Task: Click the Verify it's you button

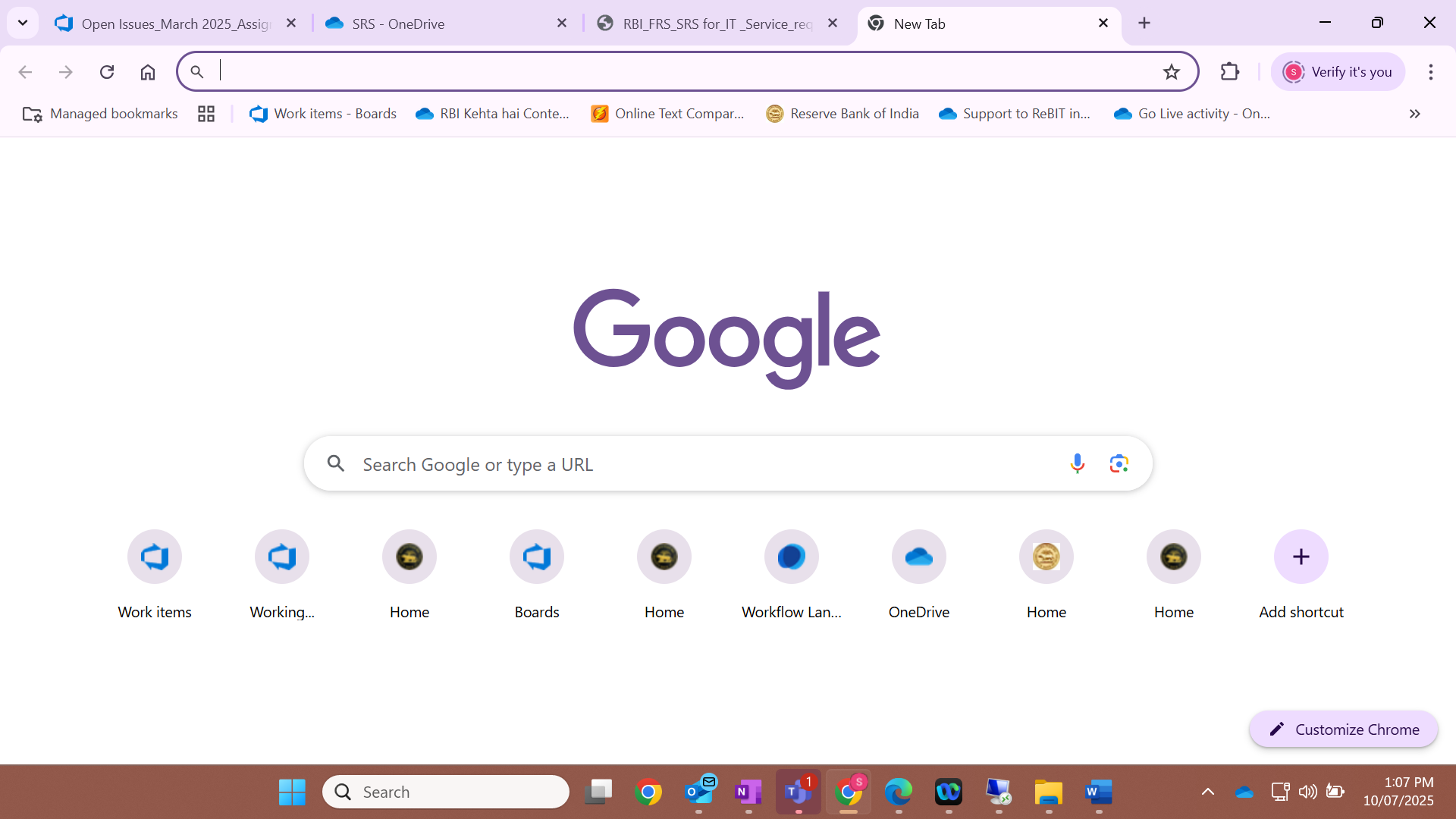Action: 1338,72
